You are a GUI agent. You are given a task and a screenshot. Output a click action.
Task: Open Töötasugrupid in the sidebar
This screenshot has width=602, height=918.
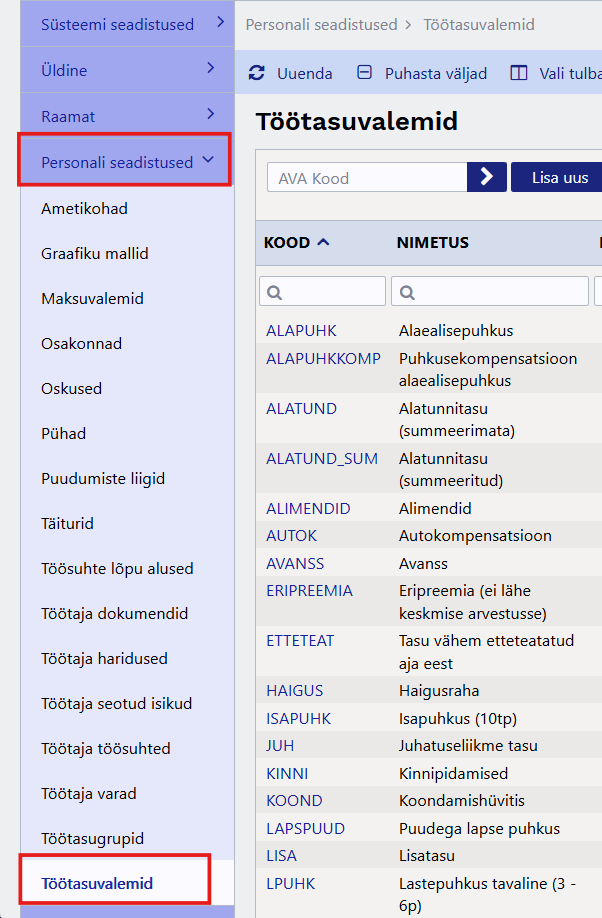pos(92,839)
